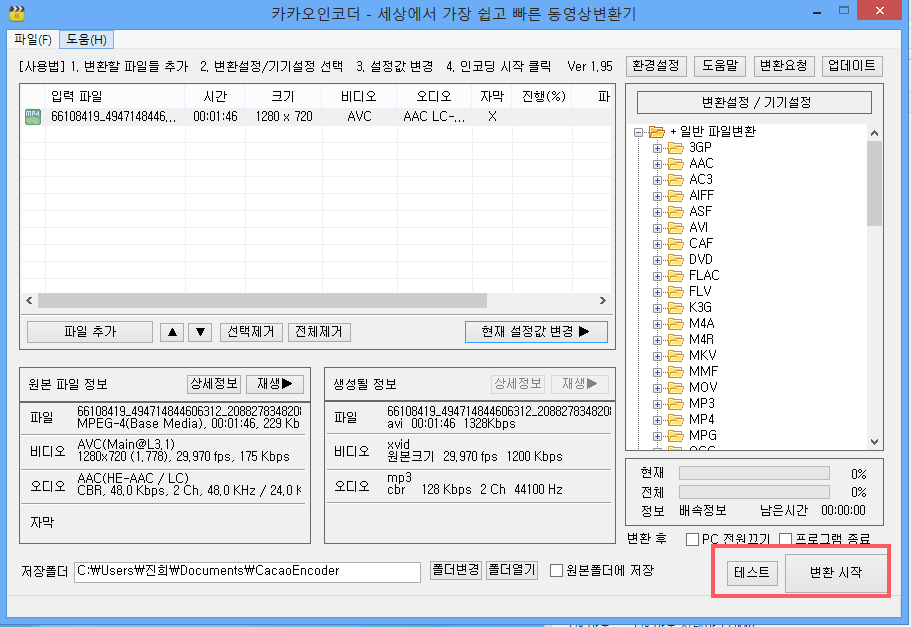
Task: Collapse the 일반 파일변환 tree node
Action: [x=639, y=132]
